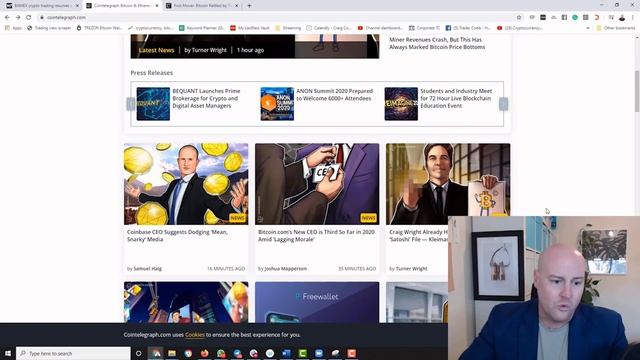The height and width of the screenshot is (360, 640).
Task: Switch to the Bitcoin Rallied tab
Action: [202, 6]
